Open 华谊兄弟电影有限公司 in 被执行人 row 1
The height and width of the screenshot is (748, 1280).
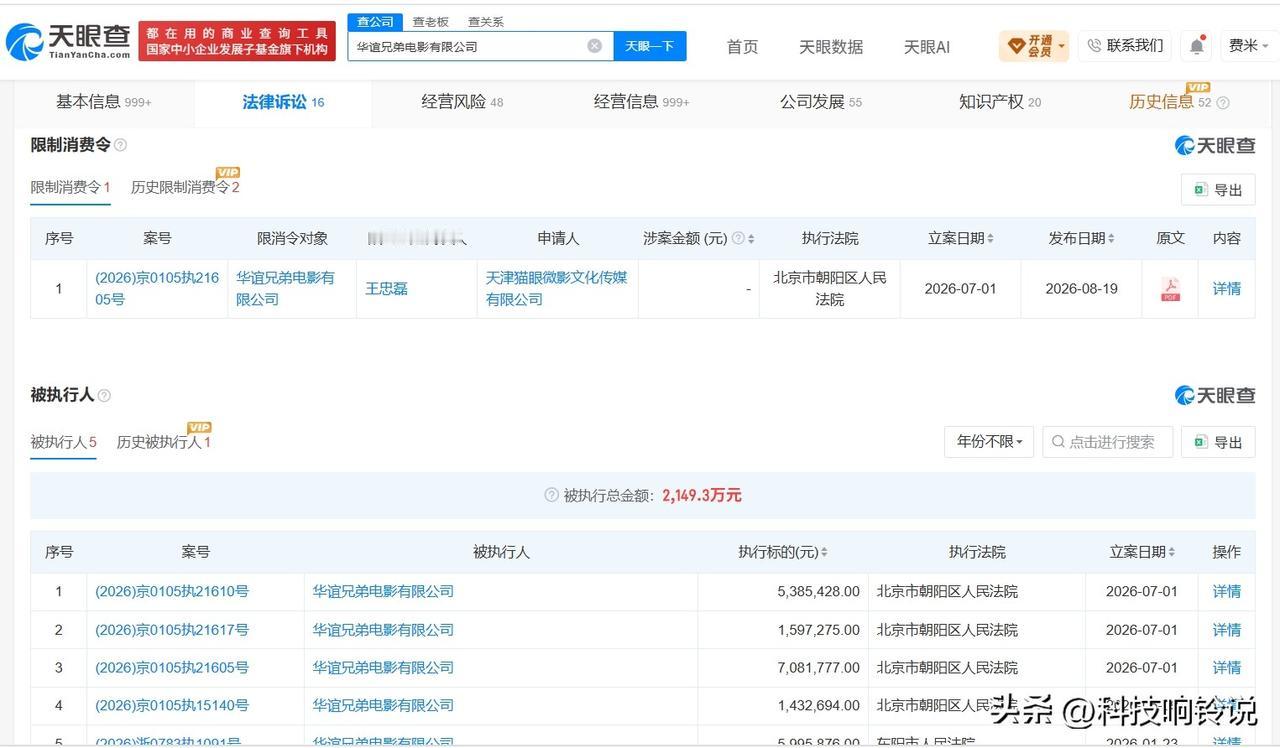pyautogui.click(x=383, y=592)
